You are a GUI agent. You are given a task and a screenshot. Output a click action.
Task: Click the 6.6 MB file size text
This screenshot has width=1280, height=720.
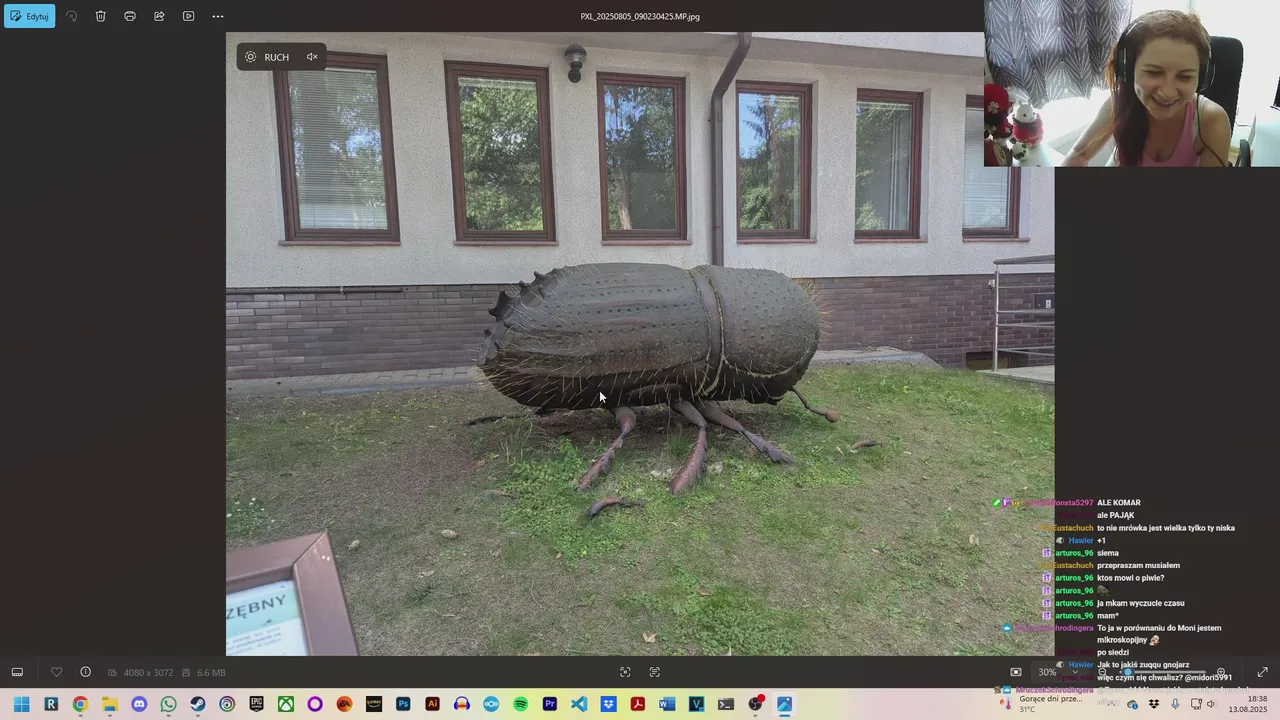point(211,673)
